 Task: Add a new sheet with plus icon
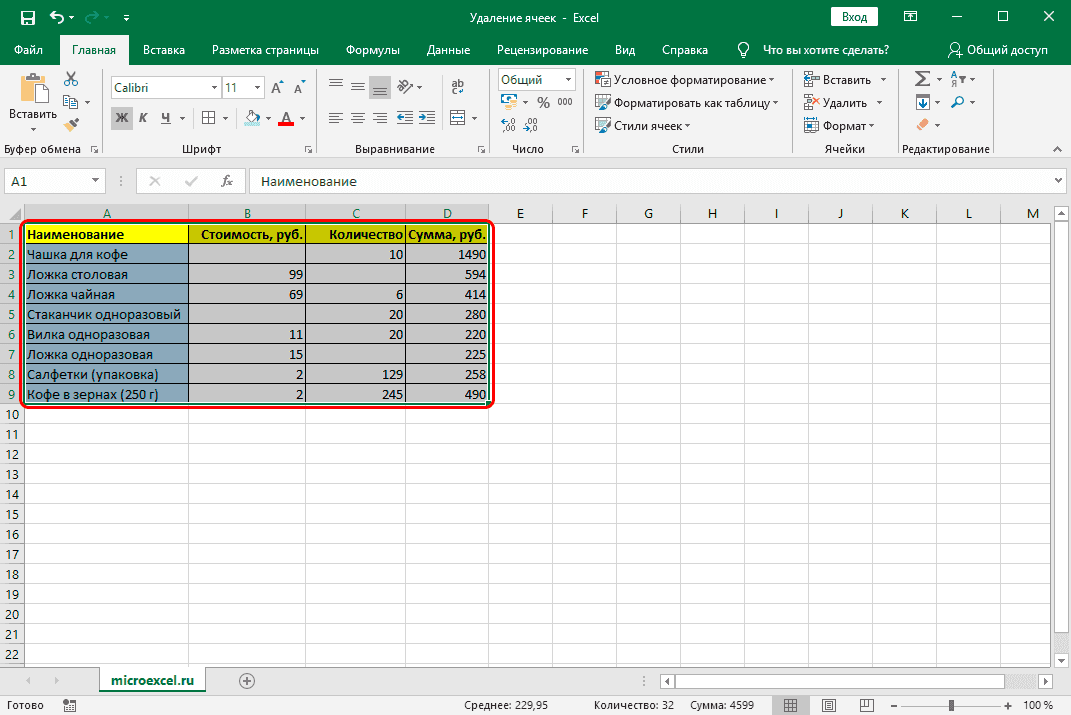[x=247, y=680]
